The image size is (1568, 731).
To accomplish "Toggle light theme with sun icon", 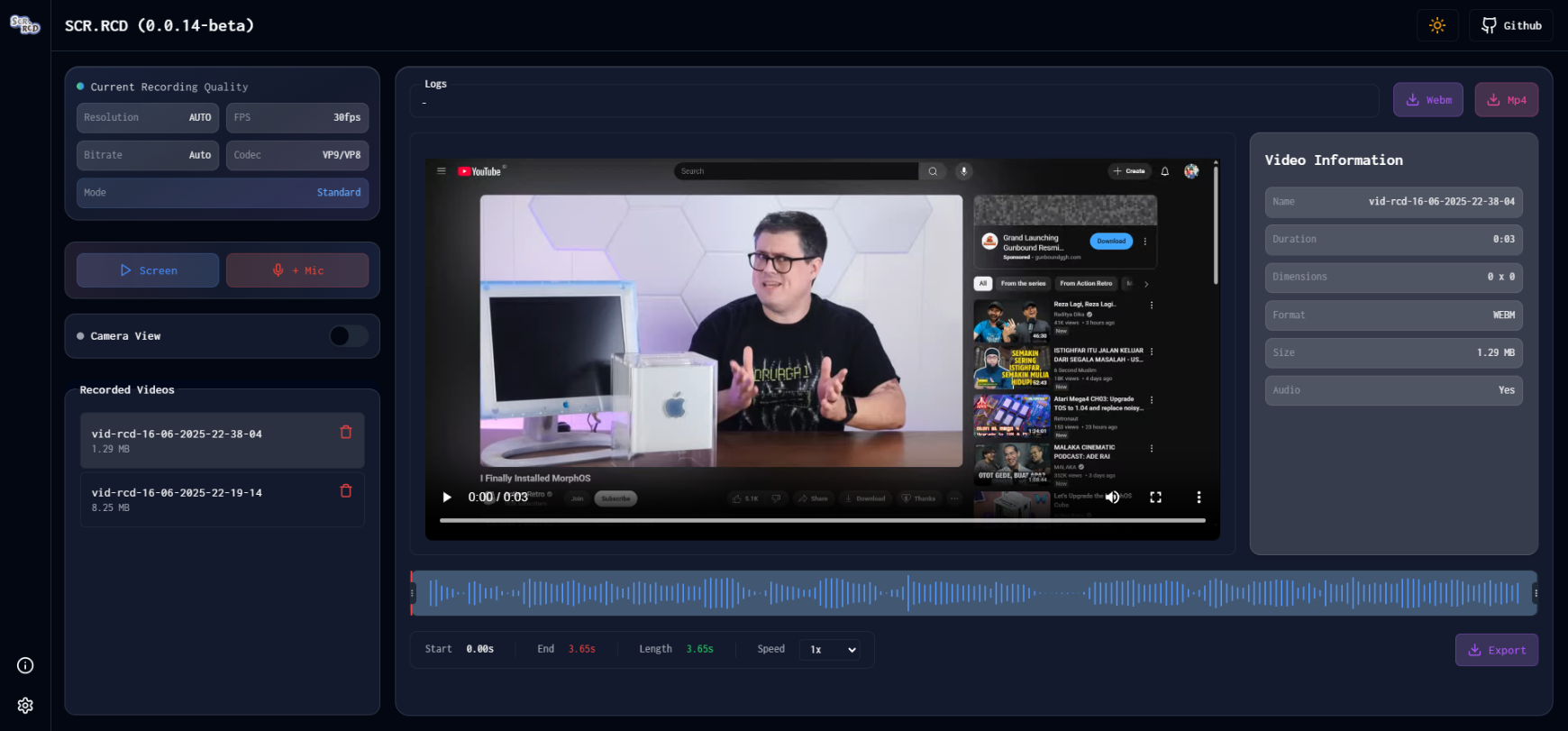I will 1437,25.
